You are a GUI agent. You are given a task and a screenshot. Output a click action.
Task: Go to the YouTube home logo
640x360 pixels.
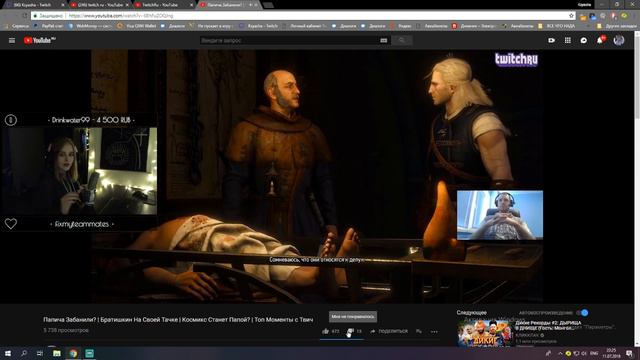[x=40, y=40]
